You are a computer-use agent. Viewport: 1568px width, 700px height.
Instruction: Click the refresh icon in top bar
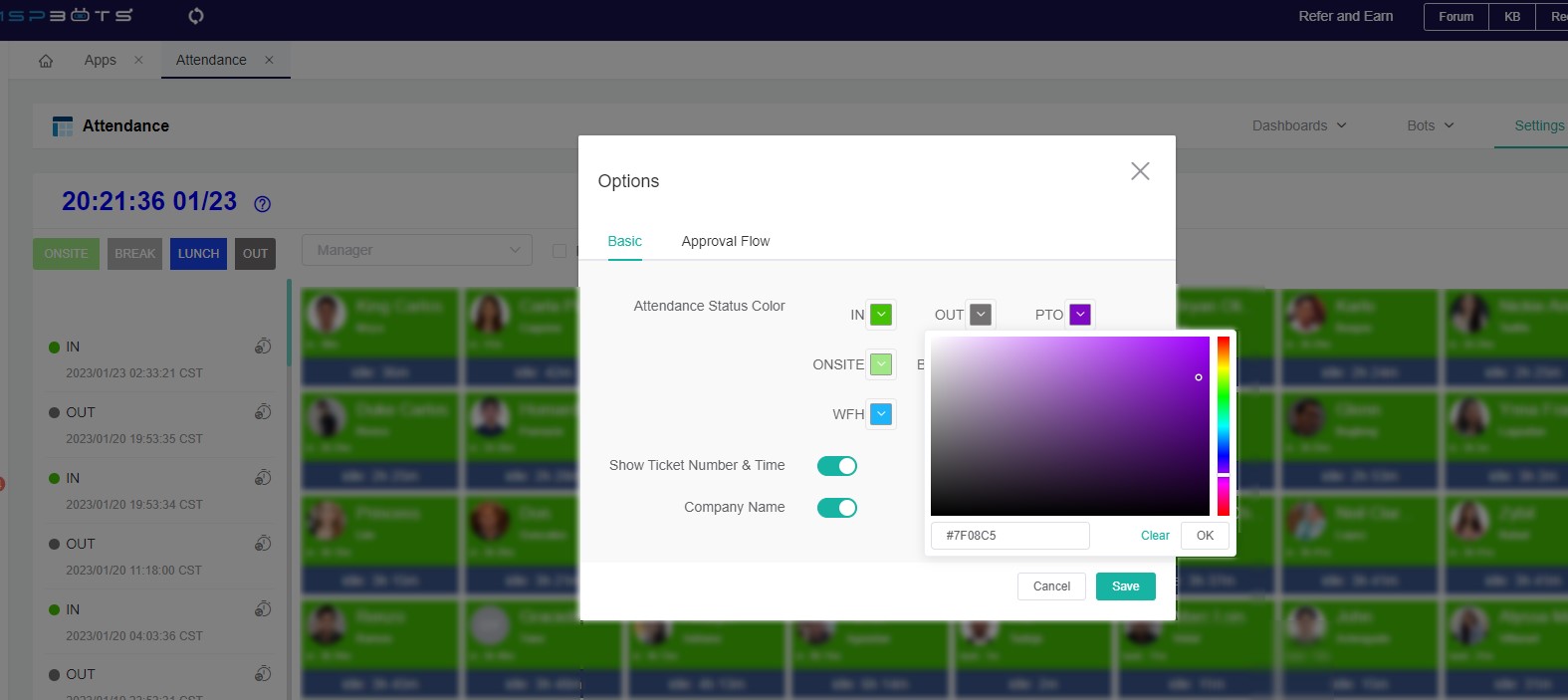coord(196,16)
